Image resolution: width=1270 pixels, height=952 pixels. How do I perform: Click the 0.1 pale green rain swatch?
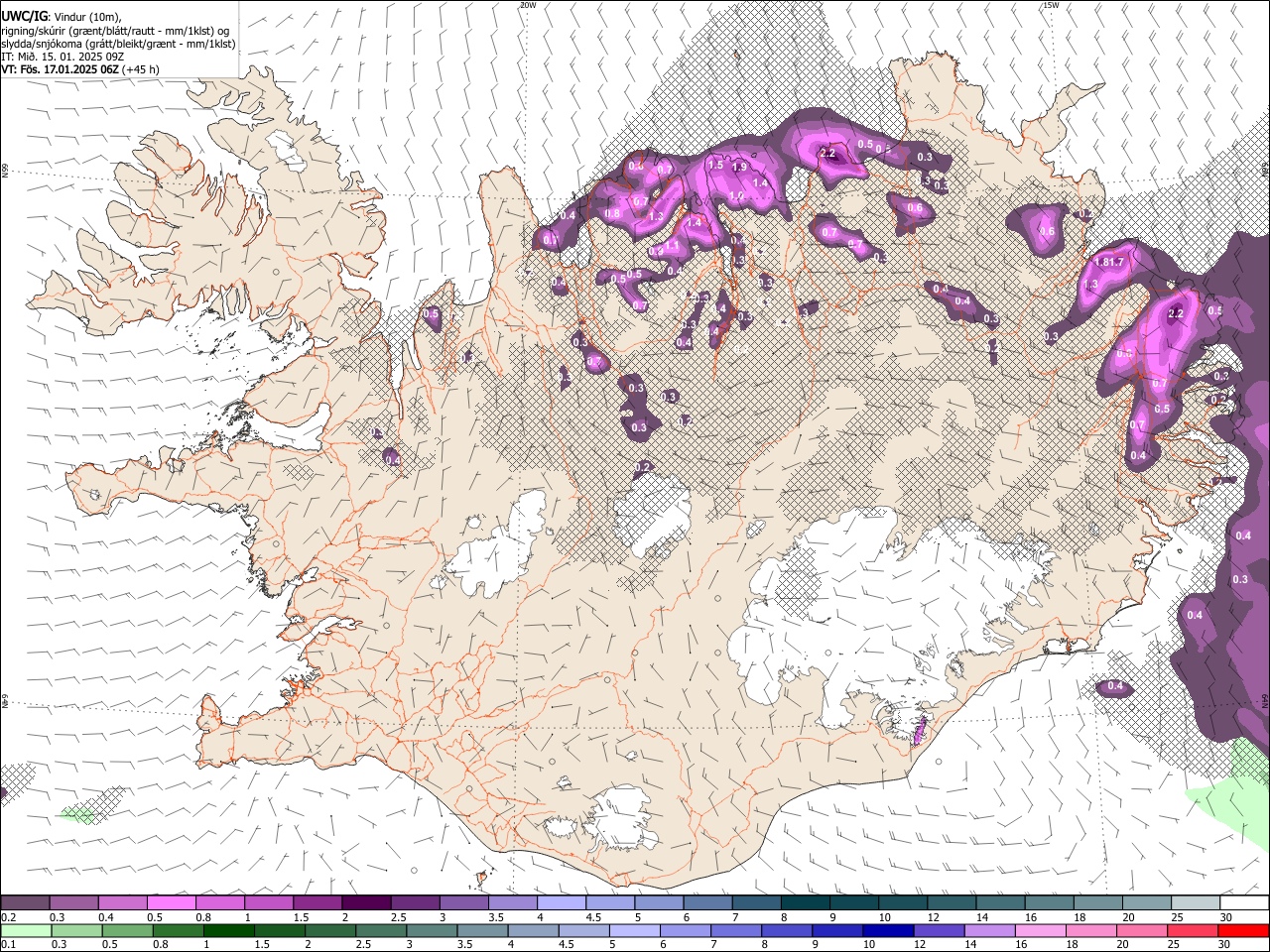26,930
